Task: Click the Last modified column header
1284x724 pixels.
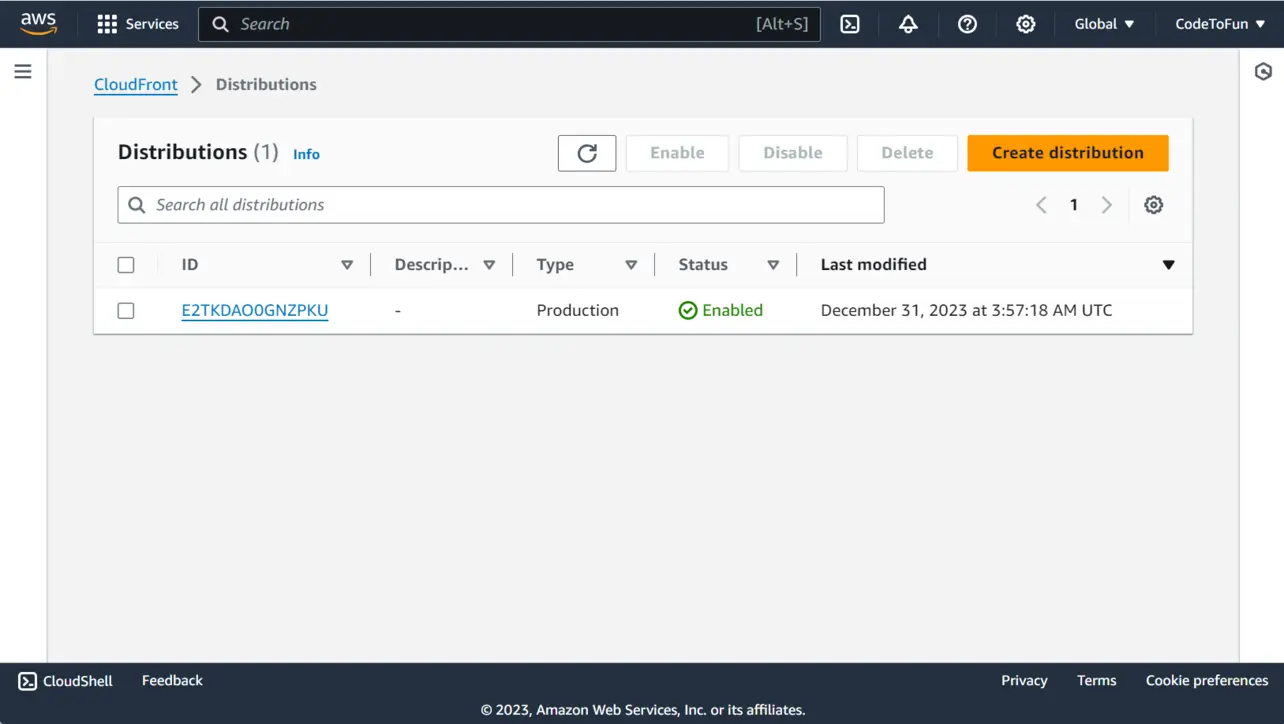Action: tap(874, 265)
